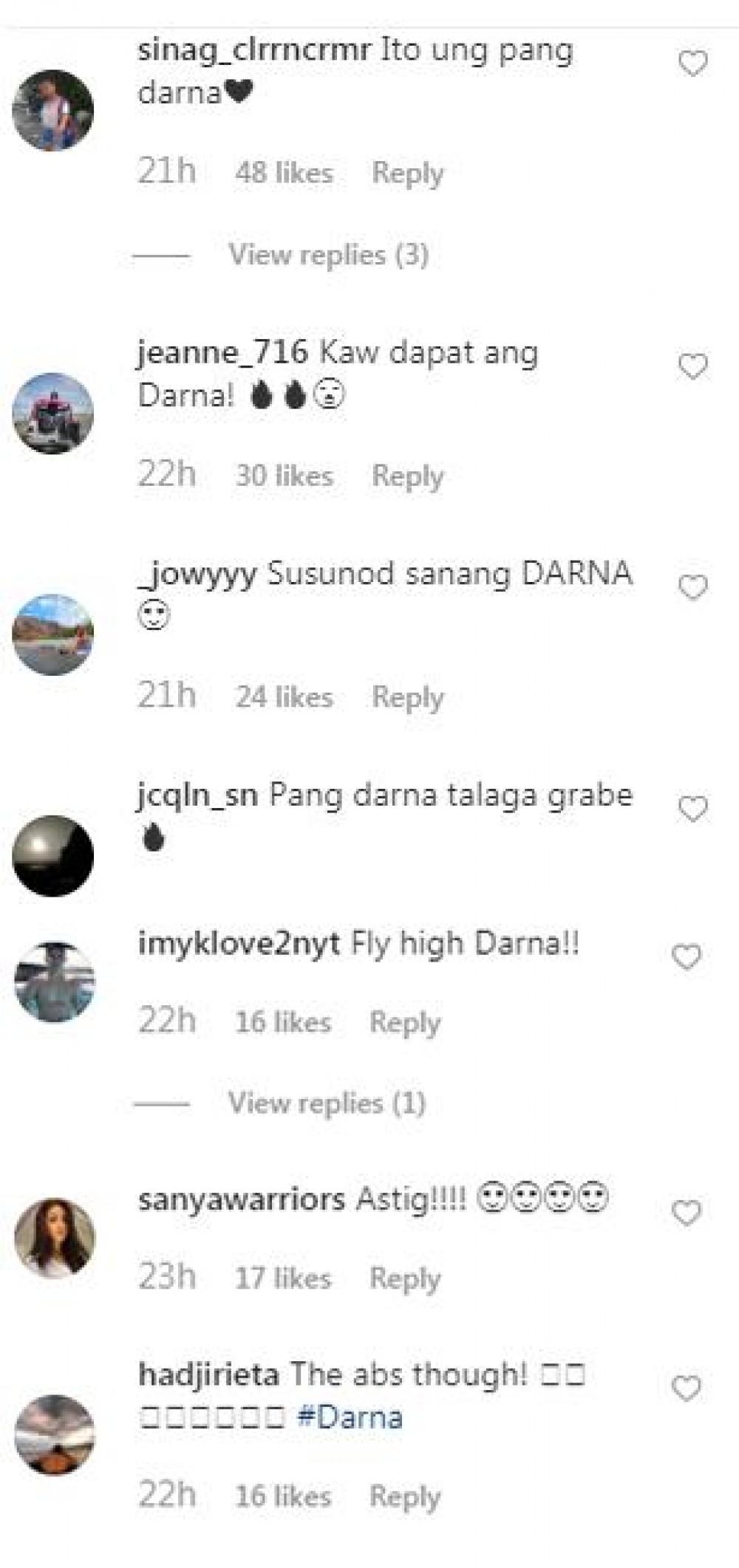Image resolution: width=739 pixels, height=1568 pixels.
Task: Expand View replies (1) under imyklove2nyt
Action: 327,1103
